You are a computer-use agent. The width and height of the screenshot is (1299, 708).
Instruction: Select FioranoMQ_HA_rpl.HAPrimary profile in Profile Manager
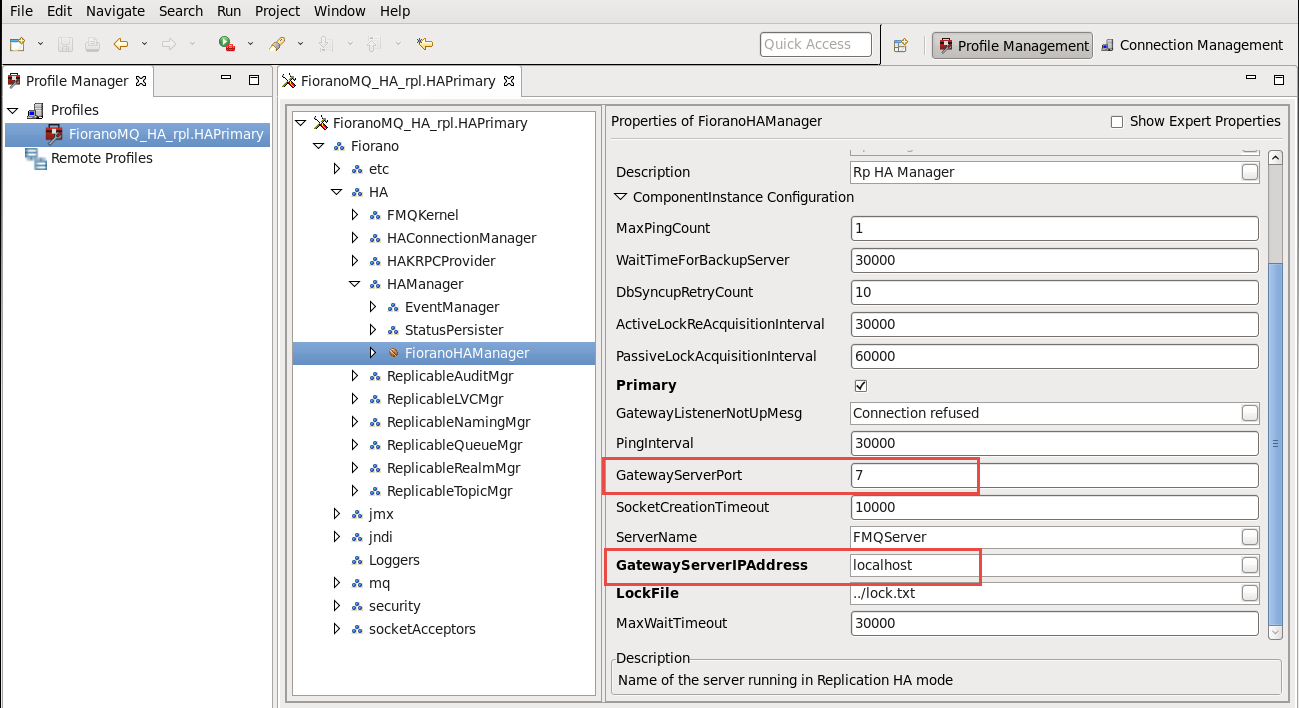tap(136, 134)
